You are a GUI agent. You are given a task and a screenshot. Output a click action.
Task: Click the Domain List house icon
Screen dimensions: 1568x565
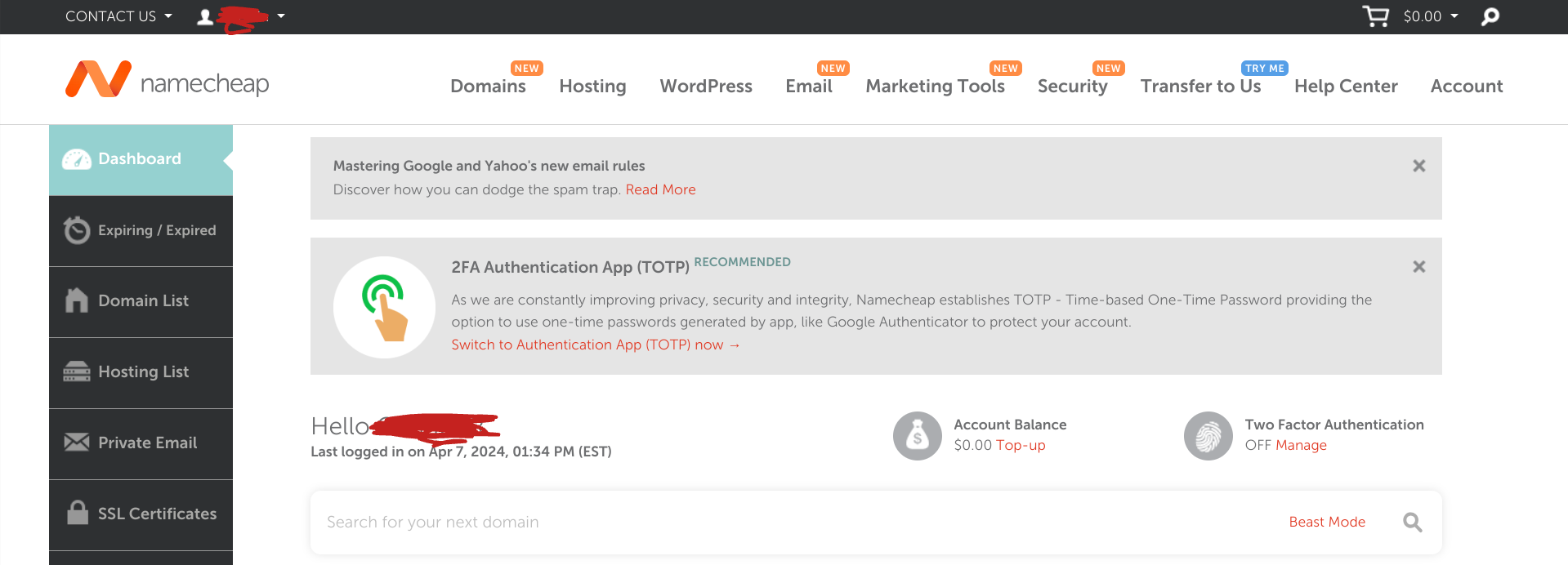coord(77,300)
